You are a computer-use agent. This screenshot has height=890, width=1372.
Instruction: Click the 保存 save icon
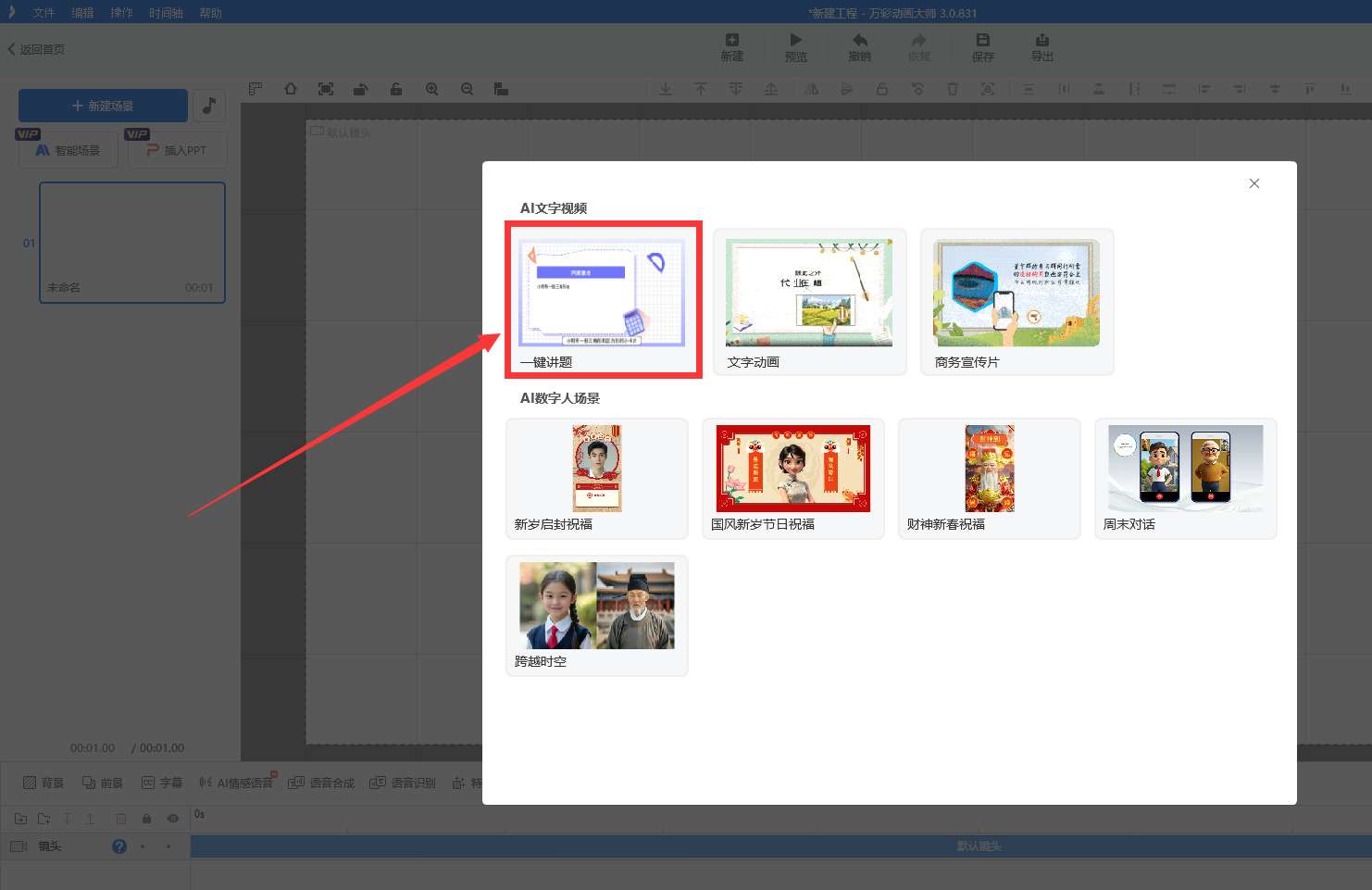tap(982, 40)
